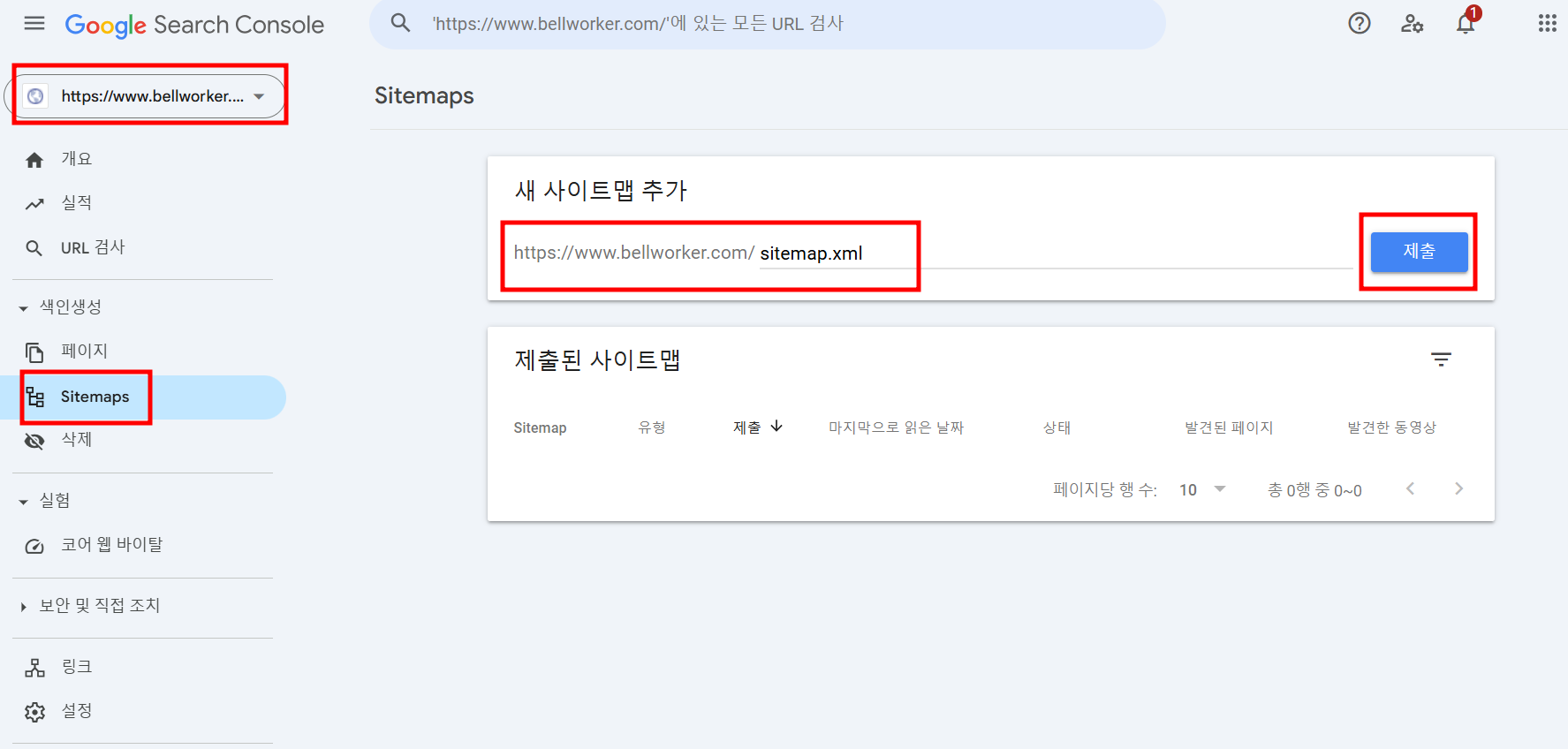Go to 개요 overview page
Image resolution: width=1568 pixels, height=749 pixels.
(x=76, y=159)
